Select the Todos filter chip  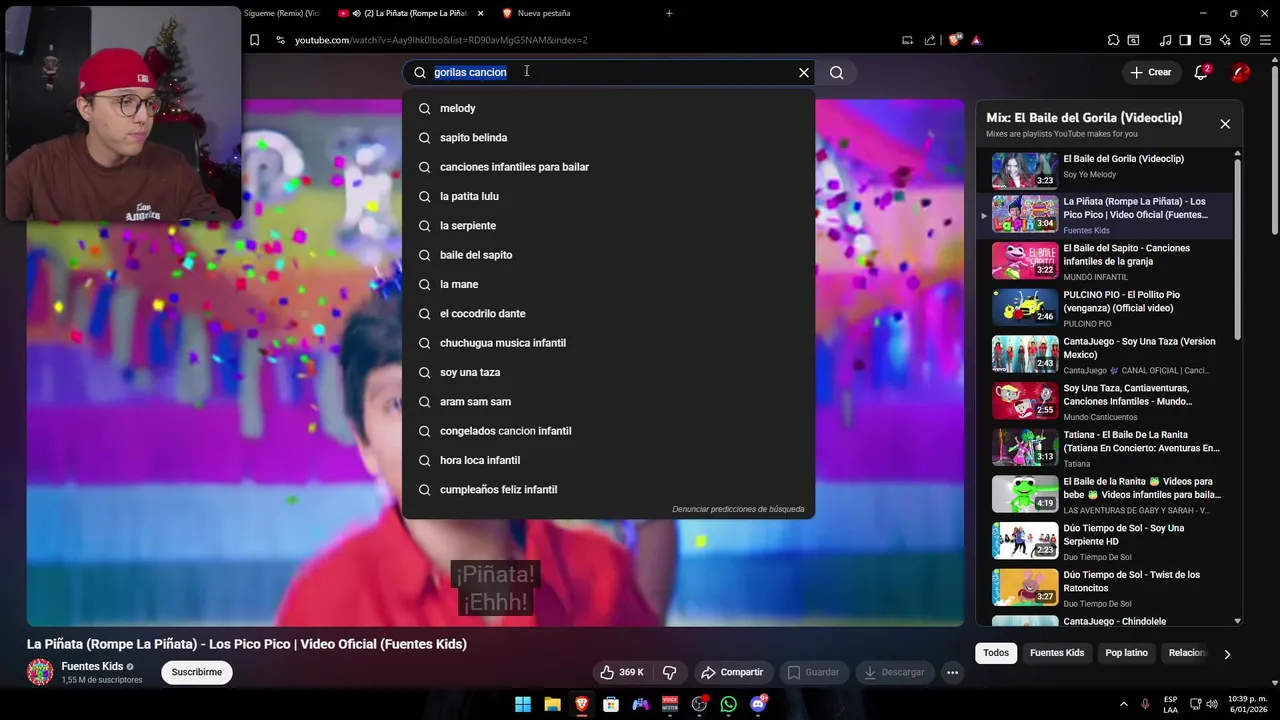coord(996,653)
